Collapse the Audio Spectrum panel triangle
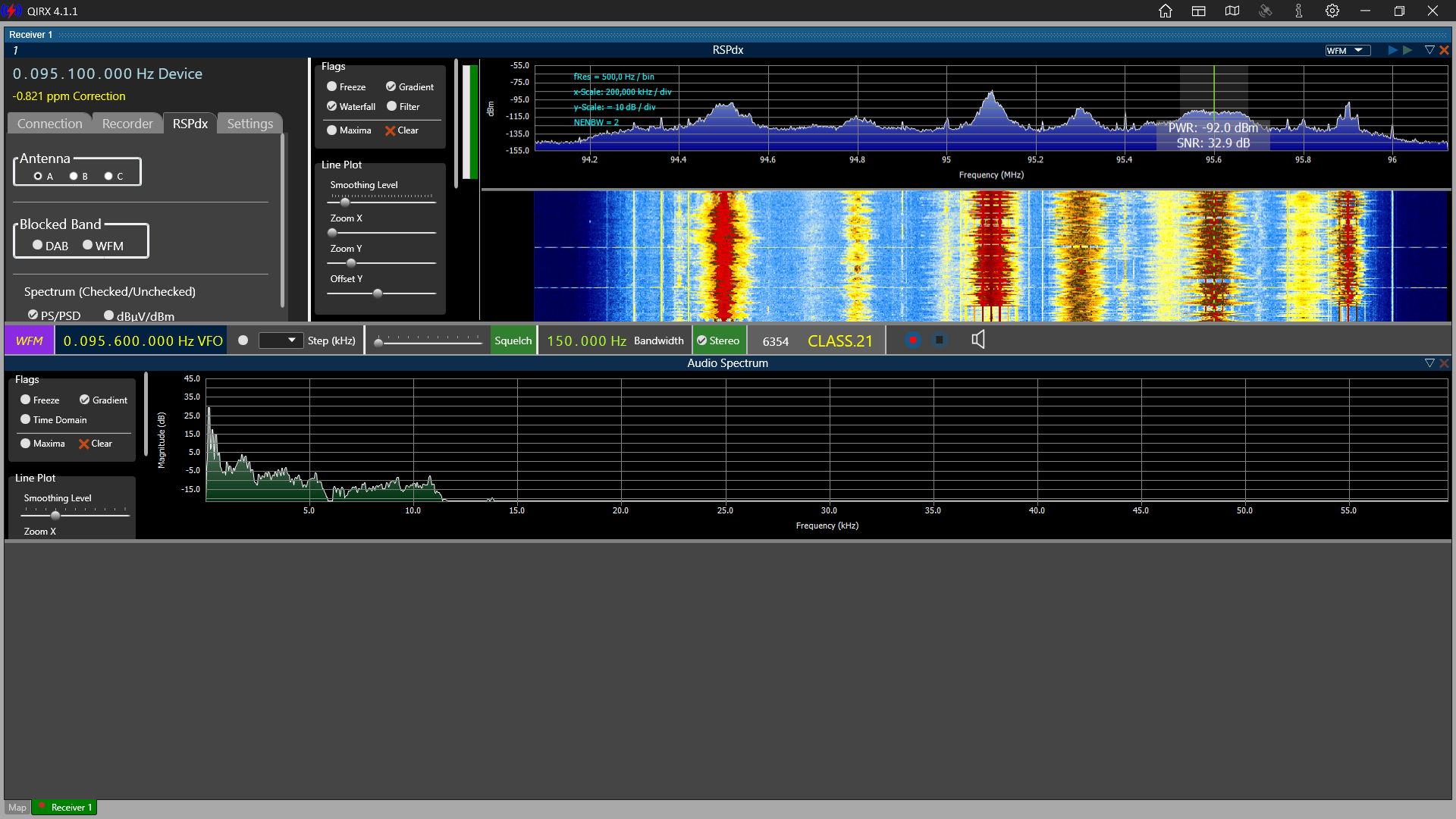This screenshot has width=1456, height=819. click(1429, 363)
